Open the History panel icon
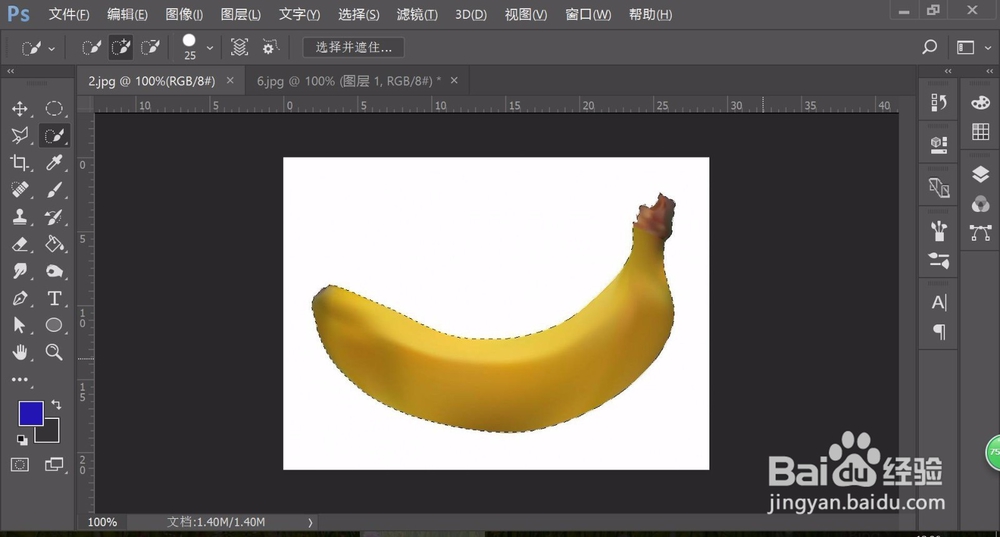 (938, 103)
